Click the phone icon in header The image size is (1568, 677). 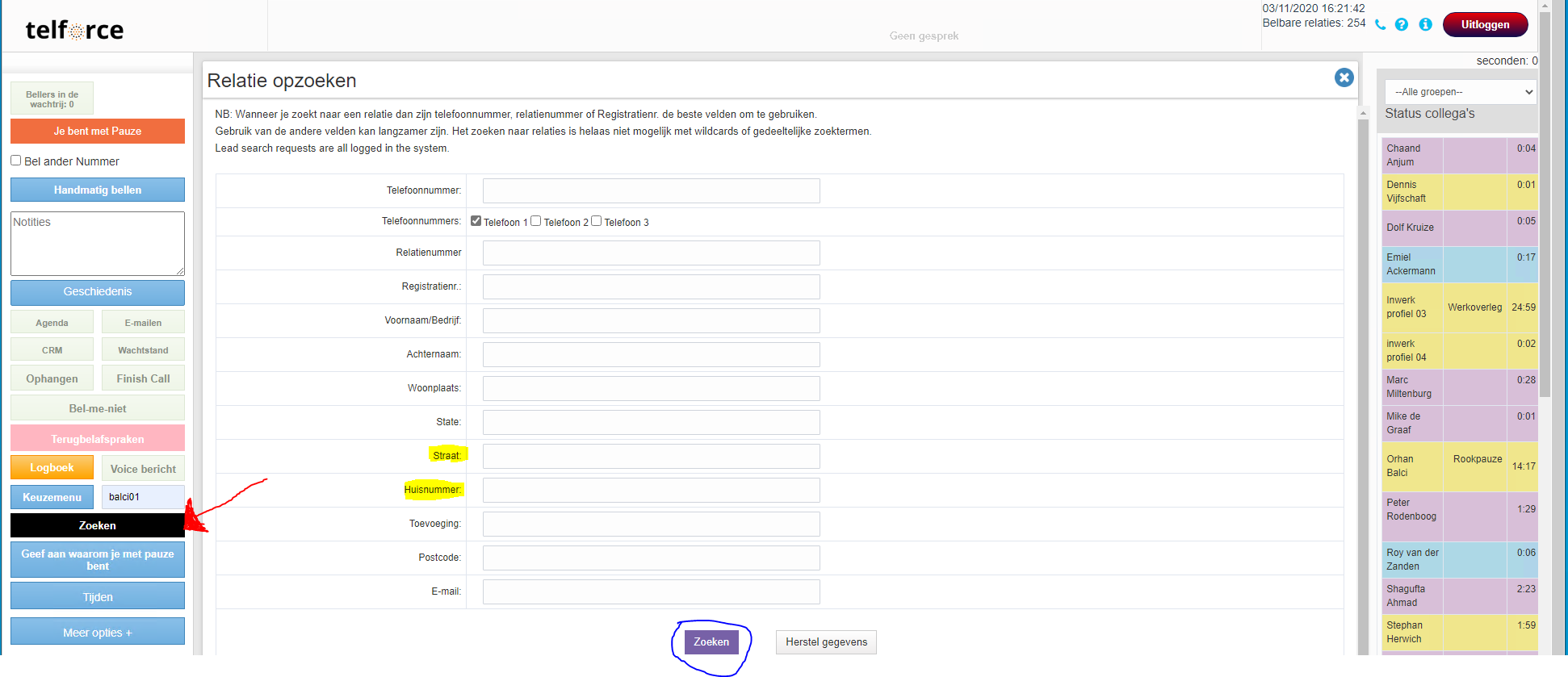coord(1380,25)
